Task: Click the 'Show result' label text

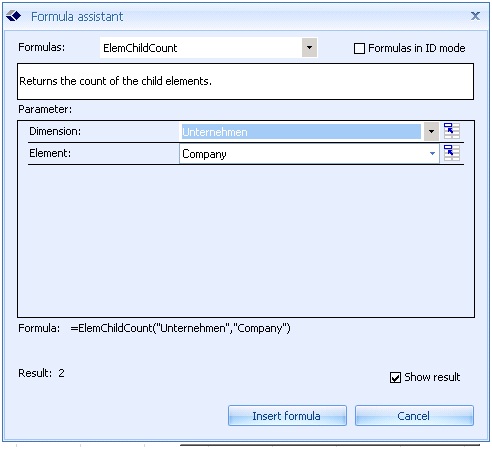Action: [432, 377]
